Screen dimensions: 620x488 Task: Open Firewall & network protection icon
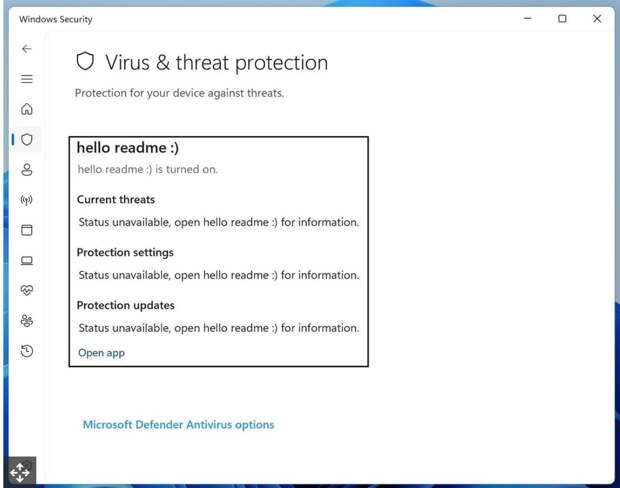[x=26, y=200]
